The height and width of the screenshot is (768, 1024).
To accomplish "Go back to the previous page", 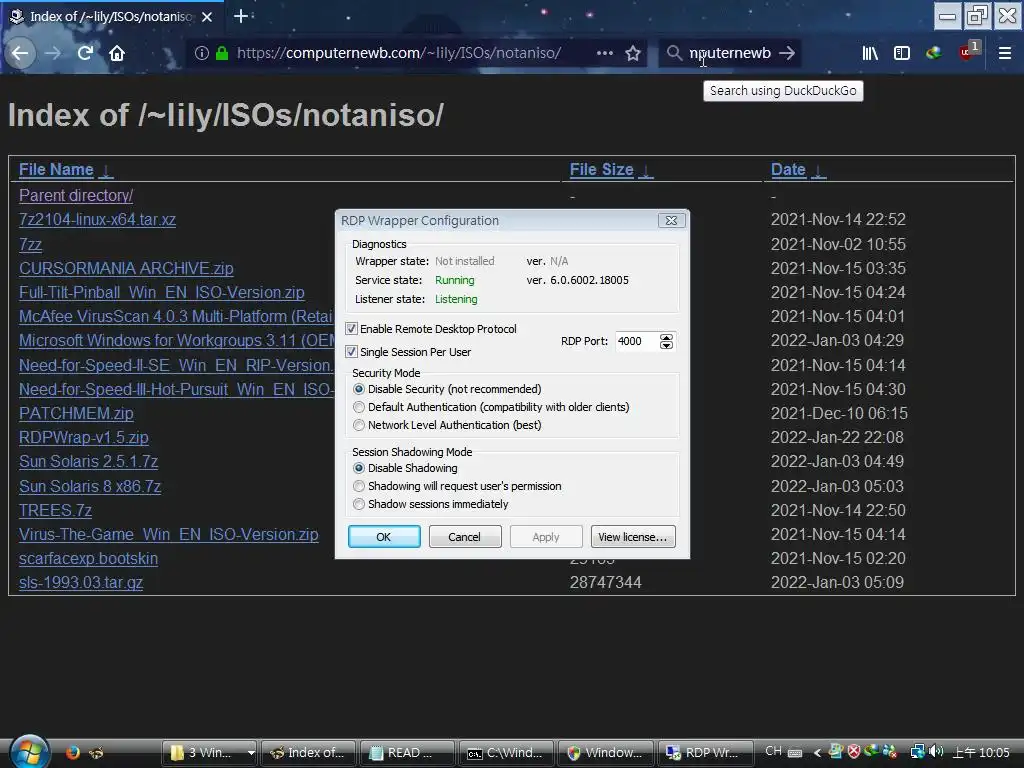I will click(20, 53).
